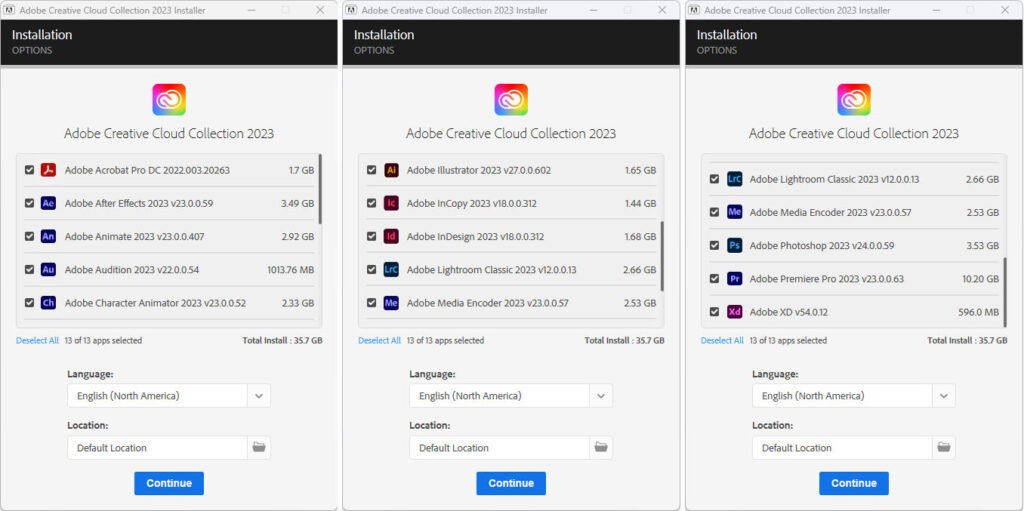The width and height of the screenshot is (1024, 511).
Task: Click title bar app icon of middle installer
Action: [351, 10]
